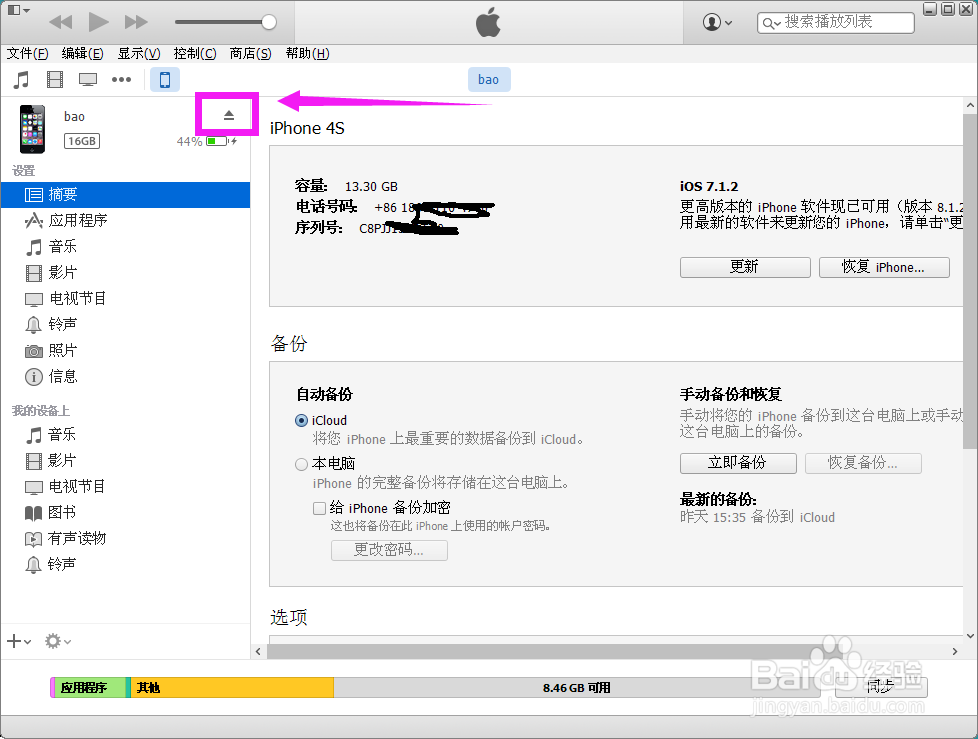Open the 控制(C) menu

tap(195, 54)
